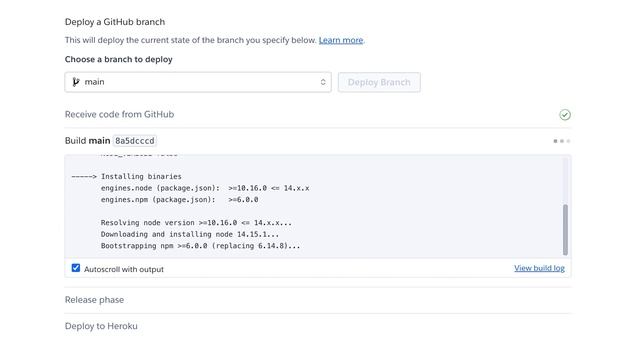Click the Deploy to Heroku step
This screenshot has width=640, height=360.
(x=101, y=326)
